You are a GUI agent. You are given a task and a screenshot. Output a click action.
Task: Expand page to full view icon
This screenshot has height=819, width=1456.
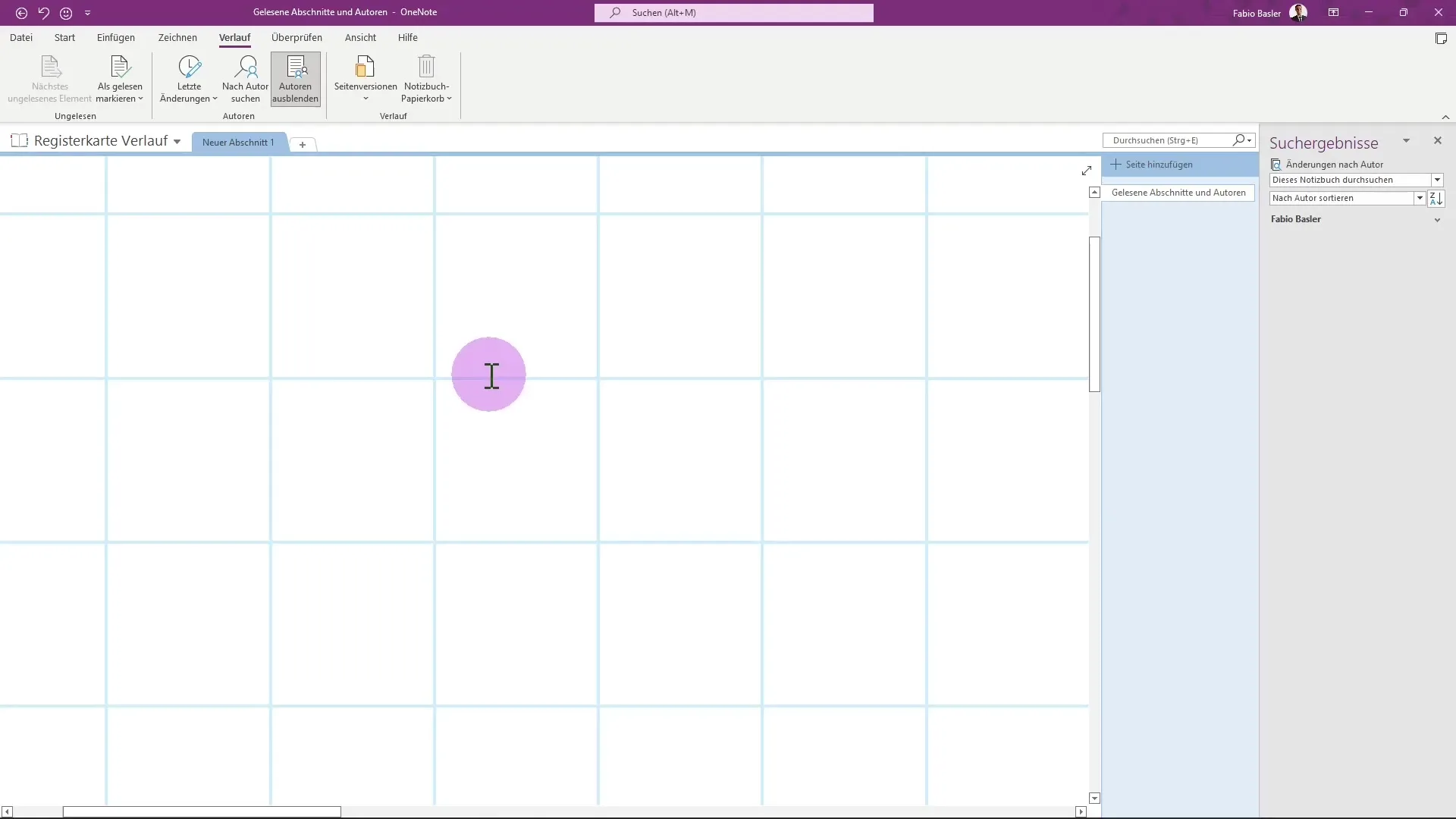tap(1086, 171)
